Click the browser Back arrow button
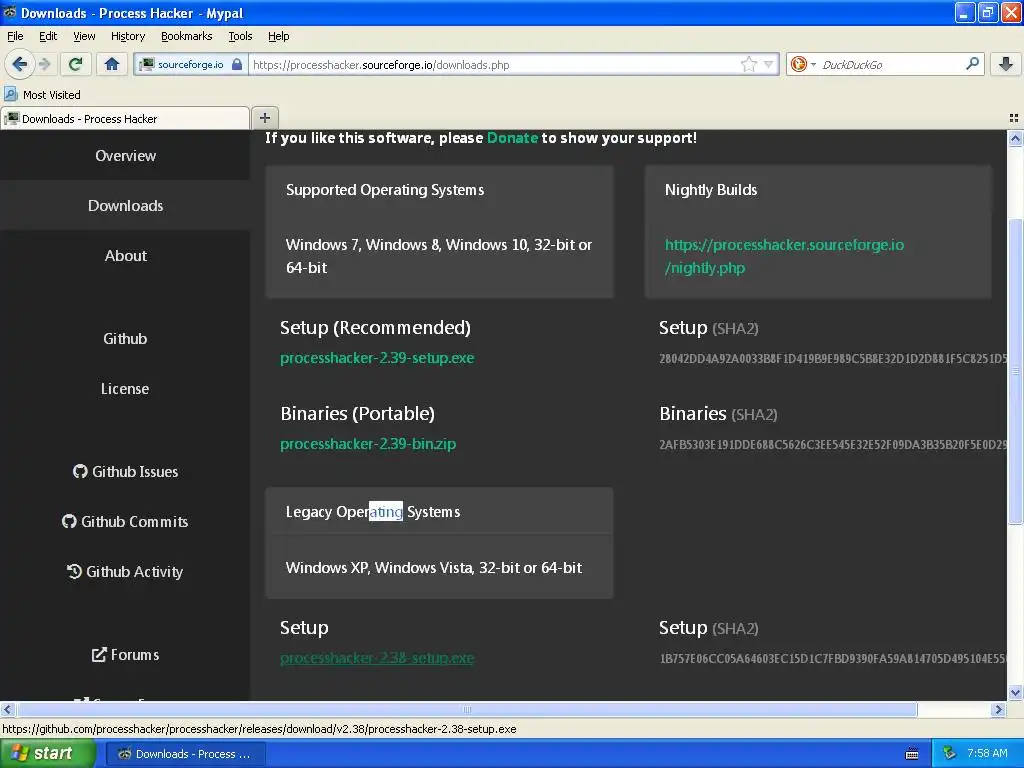Screen dimensions: 1024x768 coord(19,64)
